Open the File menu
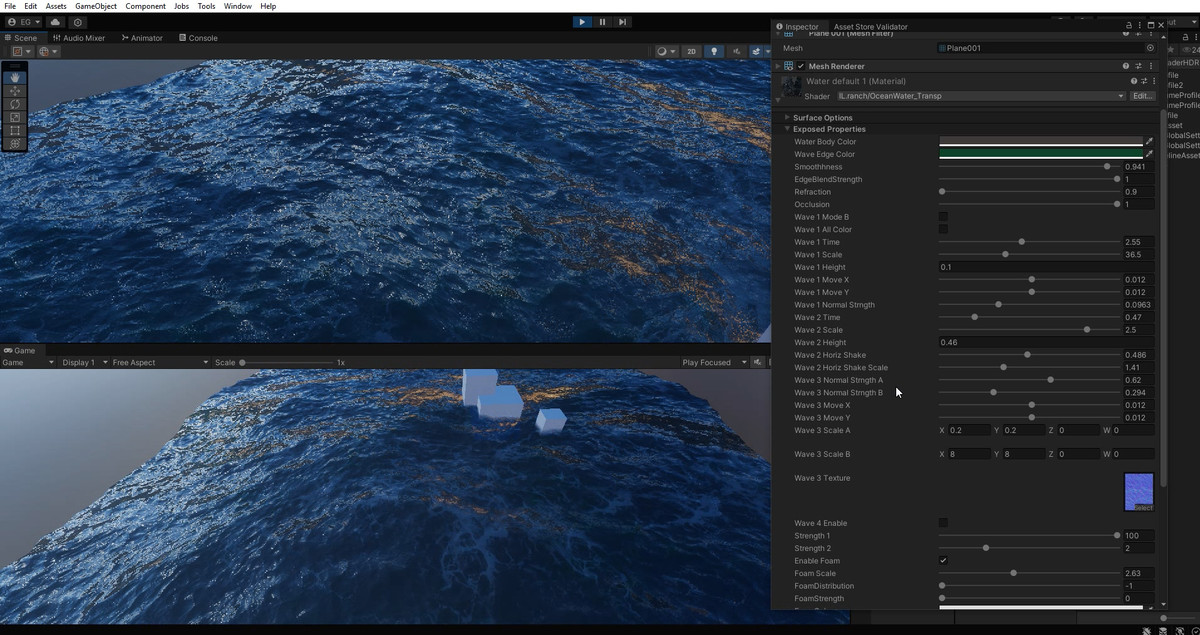The height and width of the screenshot is (635, 1200). (10, 6)
